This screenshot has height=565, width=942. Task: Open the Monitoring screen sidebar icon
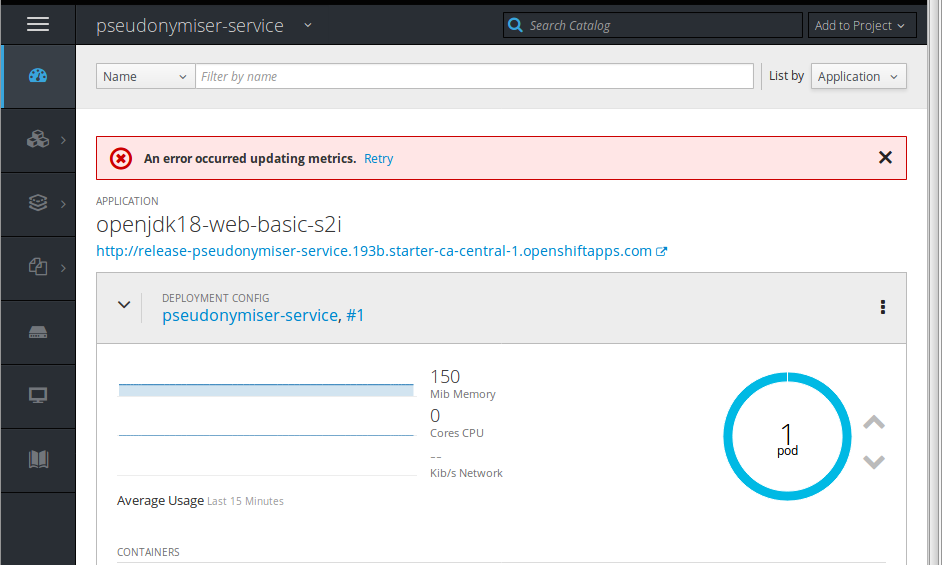(x=38, y=395)
